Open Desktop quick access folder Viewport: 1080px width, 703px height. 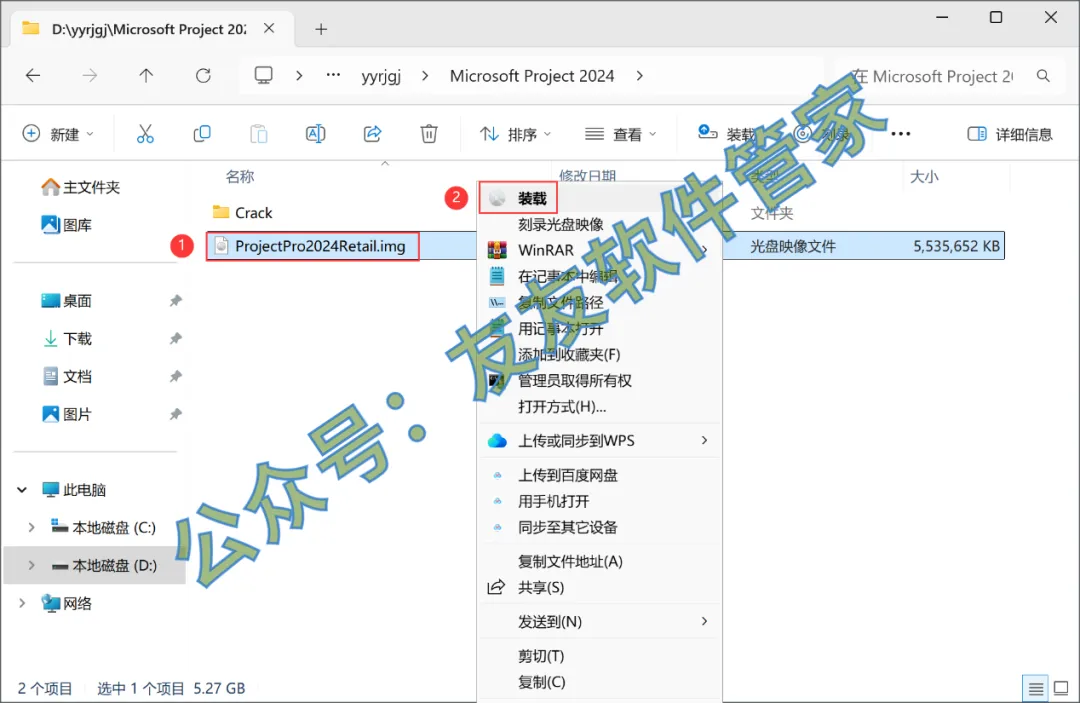point(66,301)
